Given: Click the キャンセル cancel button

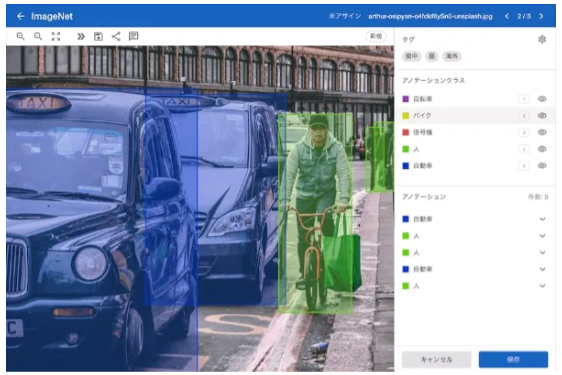Looking at the screenshot, I should [x=436, y=359].
